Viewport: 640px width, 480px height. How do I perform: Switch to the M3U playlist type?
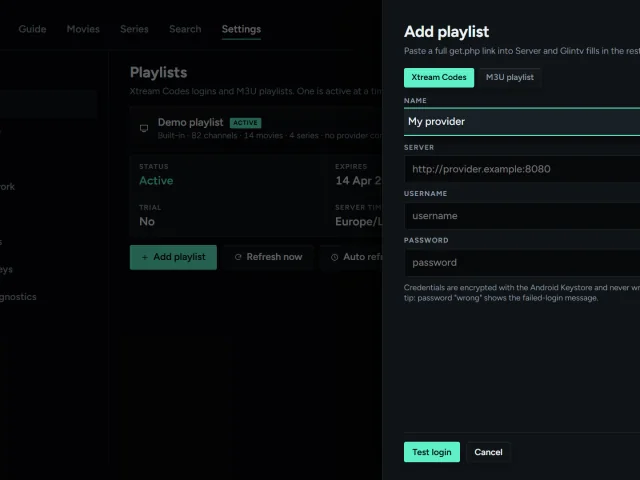(509, 78)
